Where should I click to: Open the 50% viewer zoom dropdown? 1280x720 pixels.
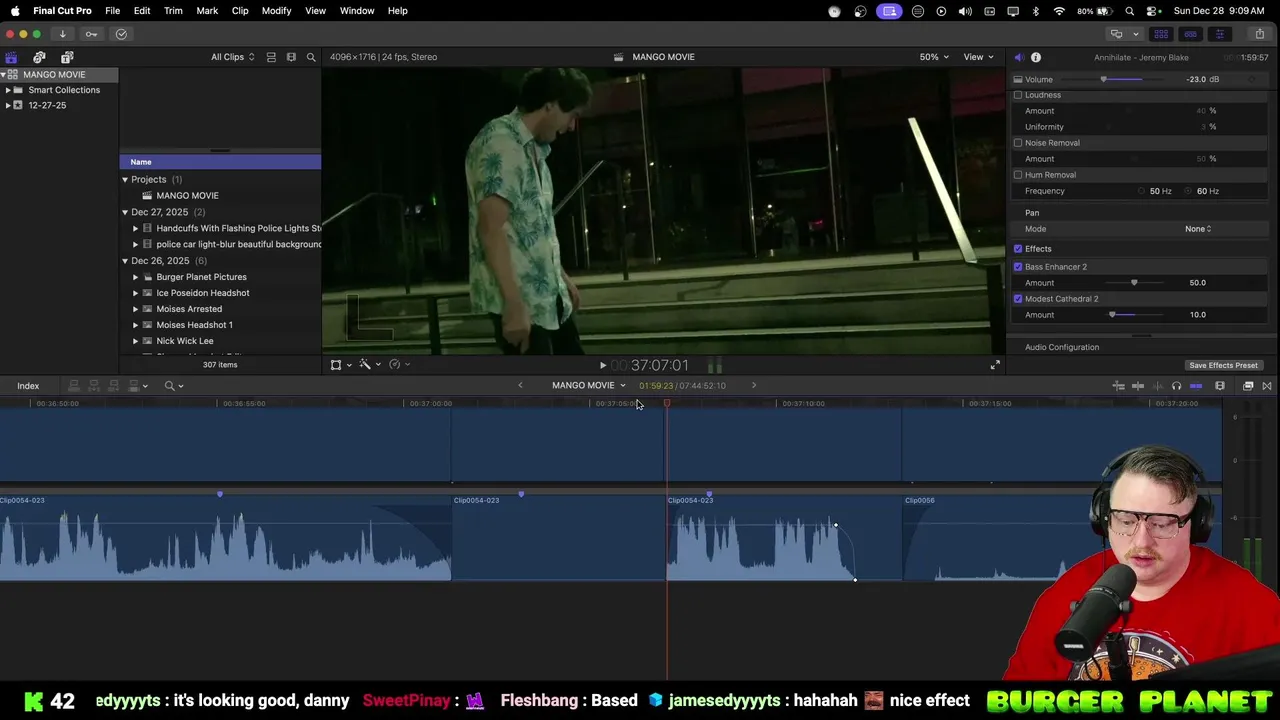[x=934, y=57]
